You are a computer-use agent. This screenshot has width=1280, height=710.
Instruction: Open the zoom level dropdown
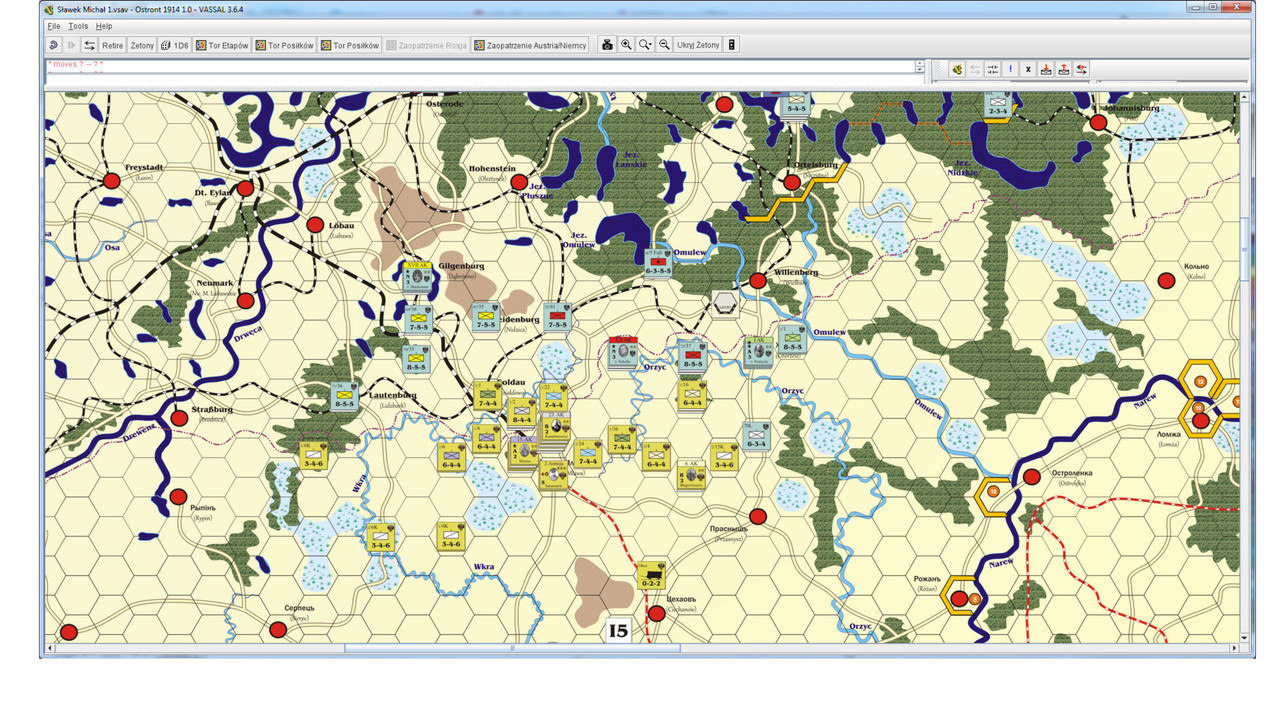645,45
